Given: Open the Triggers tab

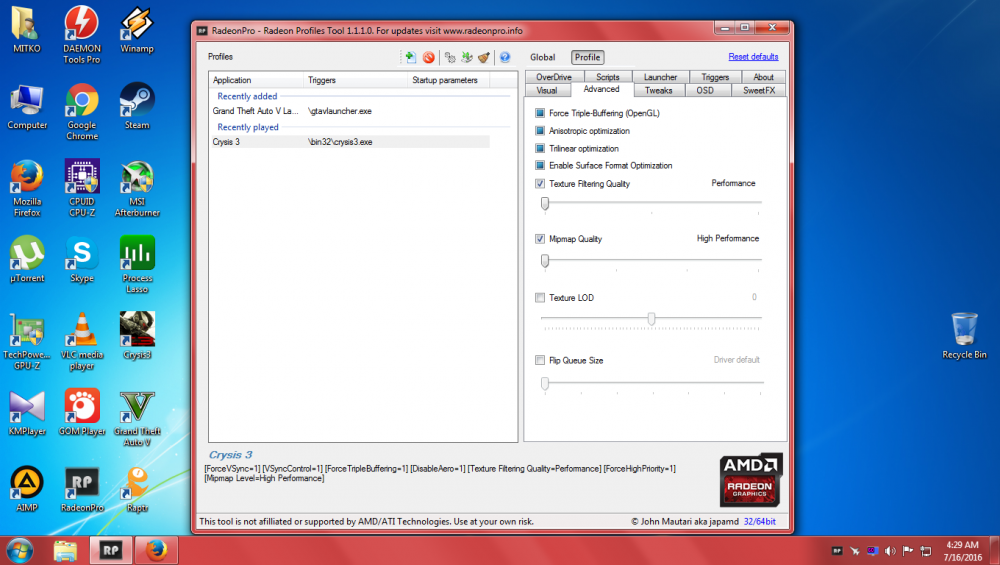Looking at the screenshot, I should (715, 77).
